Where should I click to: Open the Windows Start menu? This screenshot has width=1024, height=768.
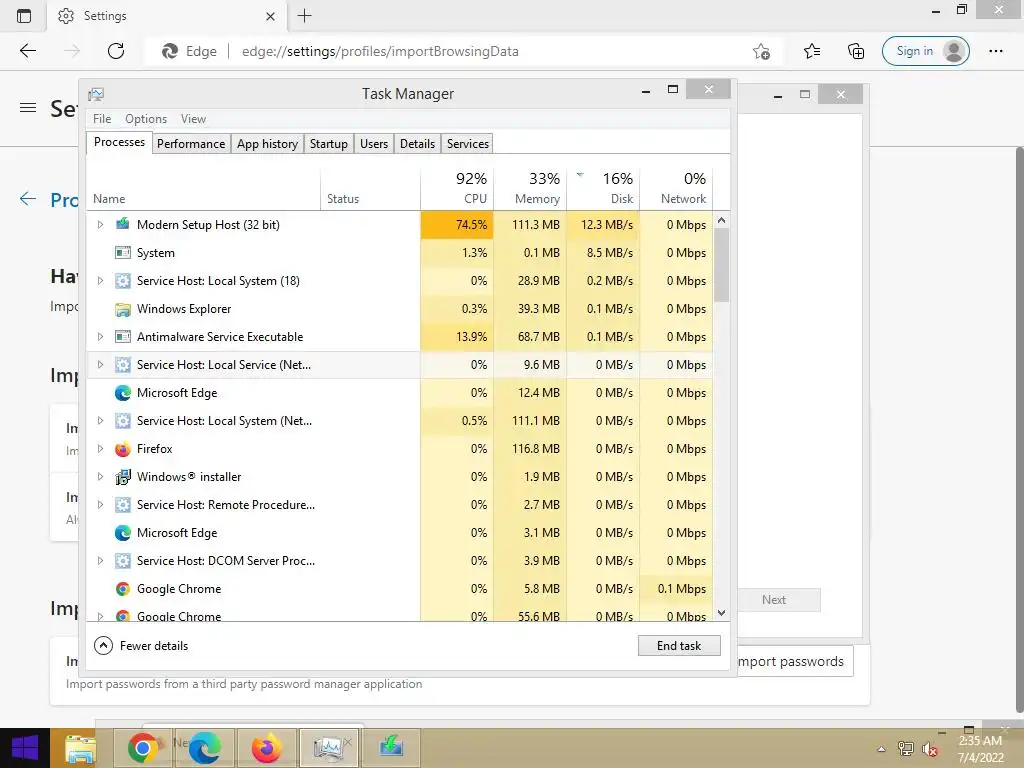pyautogui.click(x=25, y=748)
